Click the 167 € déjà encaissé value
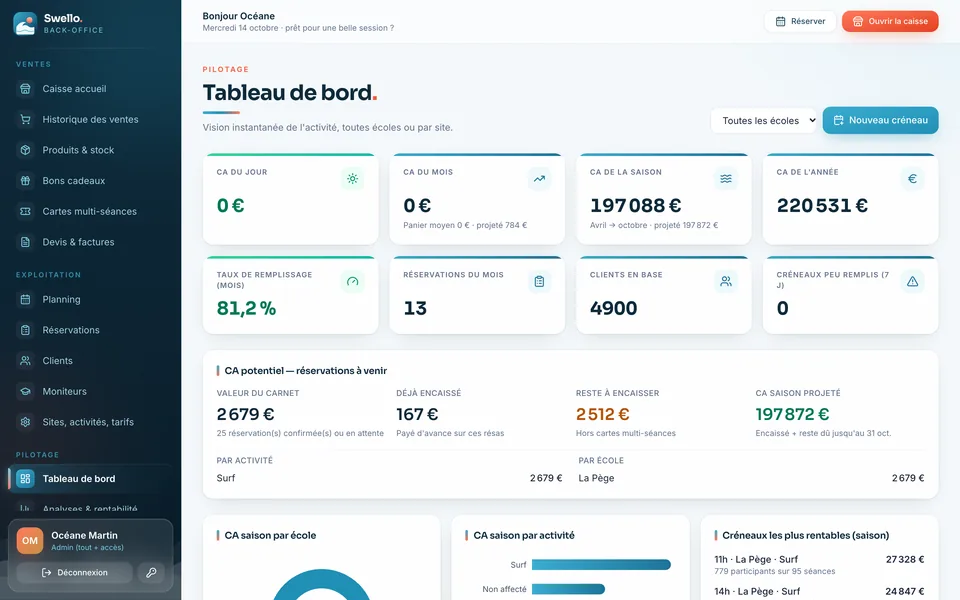The image size is (960, 600). [417, 414]
